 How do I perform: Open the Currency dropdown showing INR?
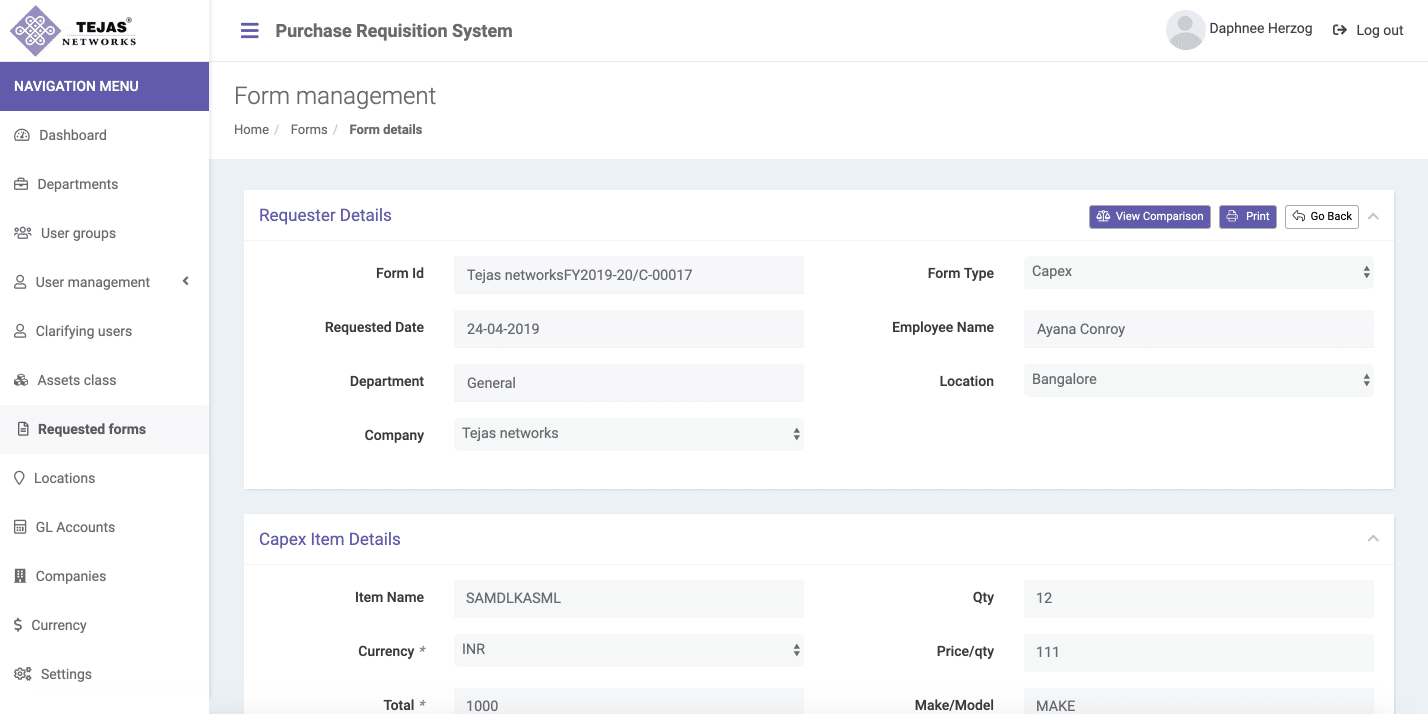click(629, 650)
